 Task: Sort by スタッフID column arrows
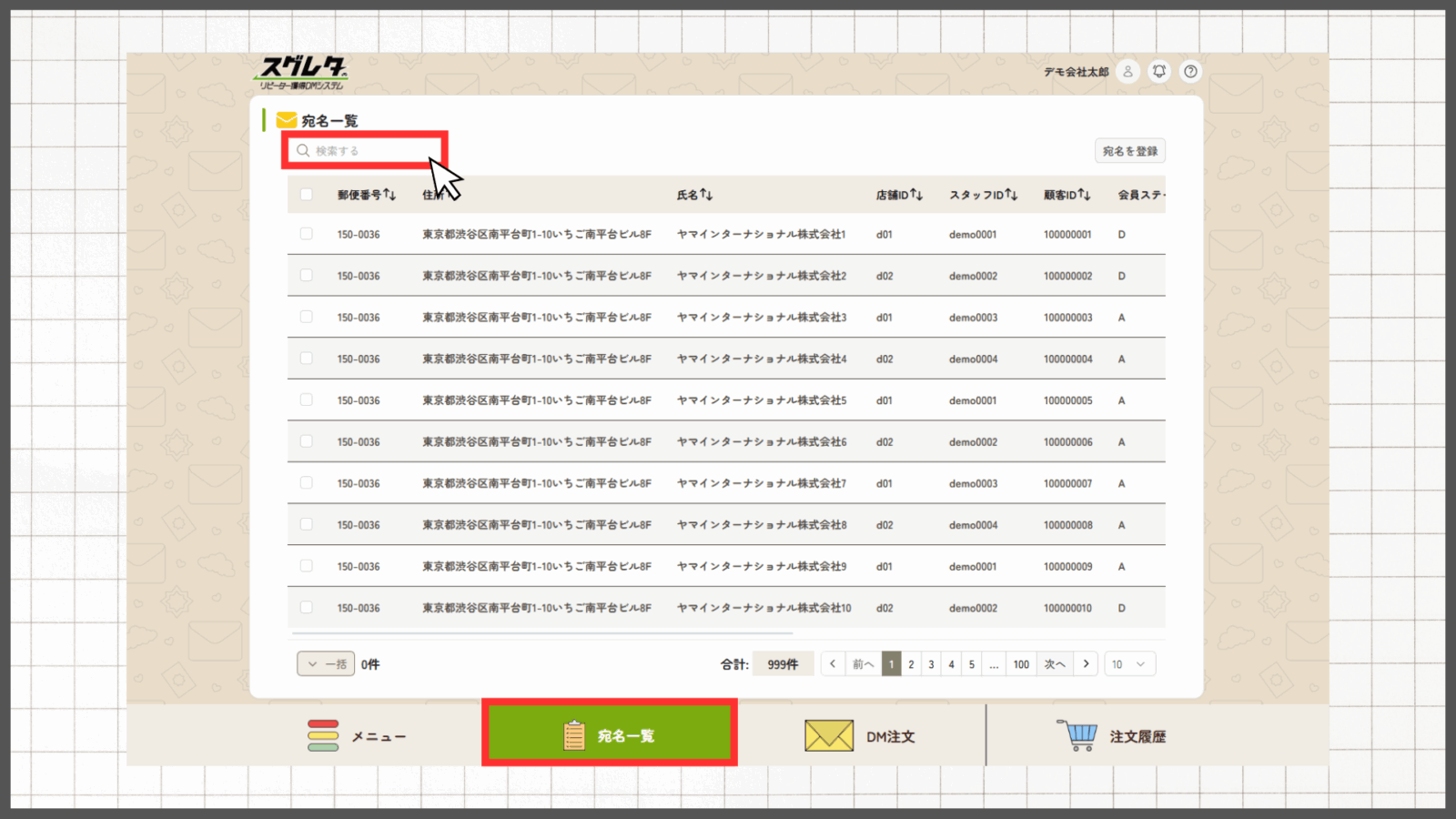coord(1011,195)
